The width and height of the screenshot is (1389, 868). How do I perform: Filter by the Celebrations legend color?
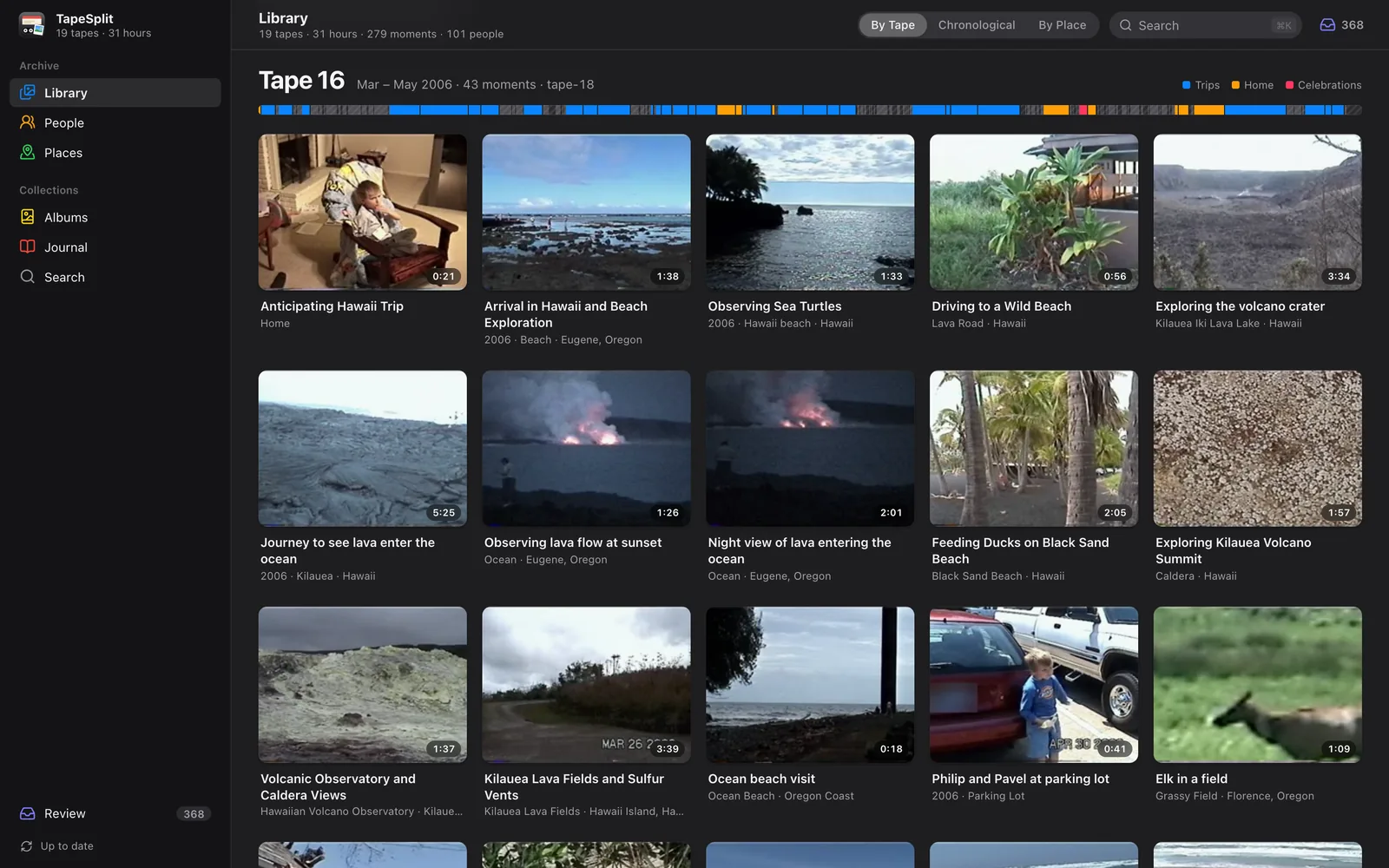pyautogui.click(x=1323, y=85)
